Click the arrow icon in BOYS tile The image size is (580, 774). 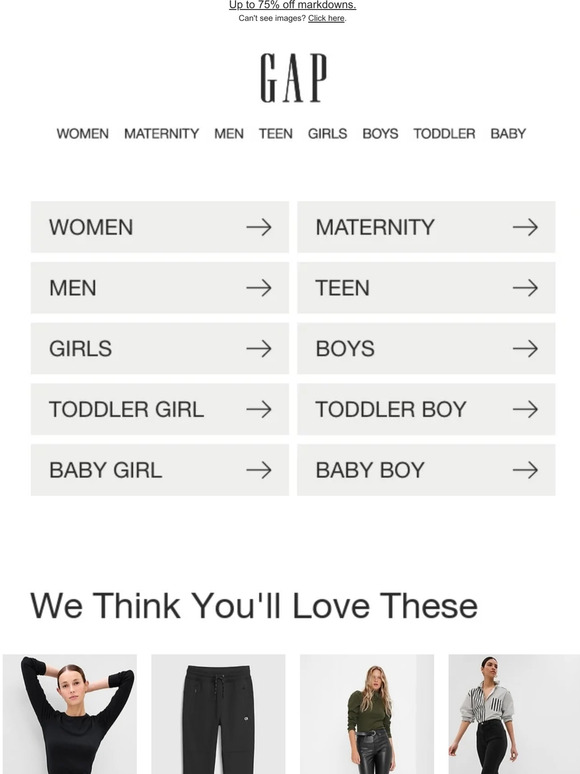coord(525,348)
